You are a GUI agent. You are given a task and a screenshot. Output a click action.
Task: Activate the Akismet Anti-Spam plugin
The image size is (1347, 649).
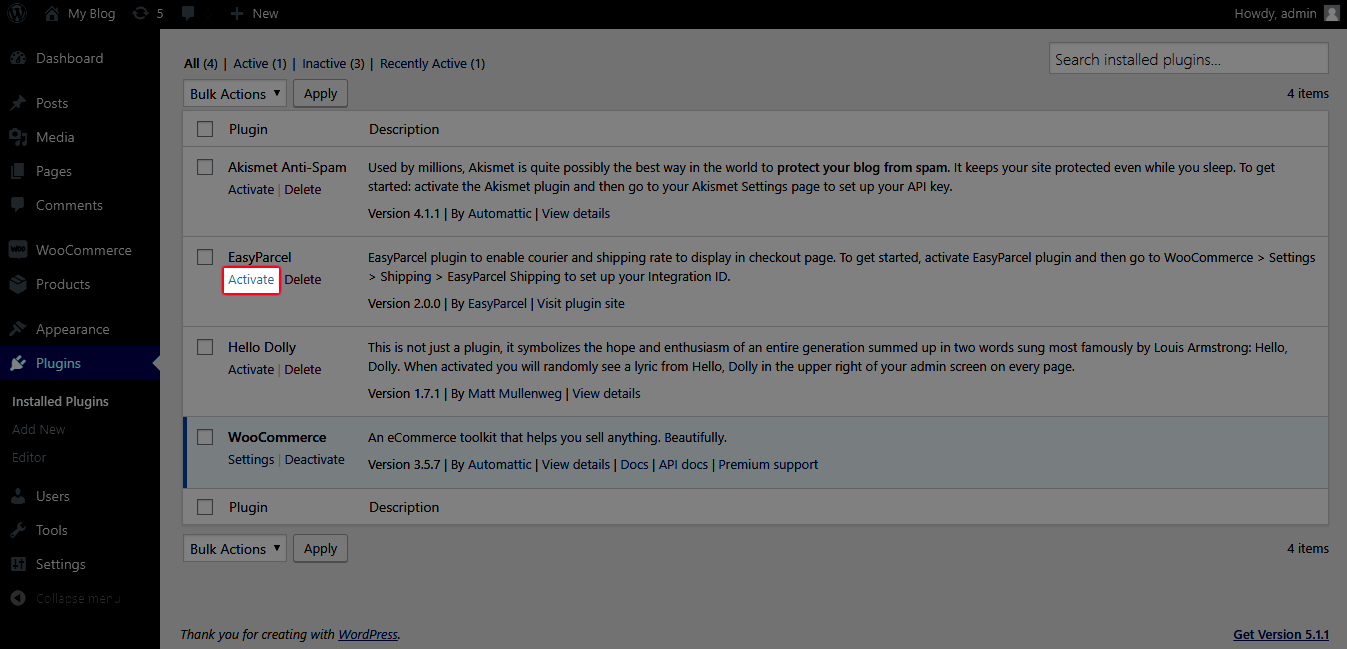pos(251,189)
